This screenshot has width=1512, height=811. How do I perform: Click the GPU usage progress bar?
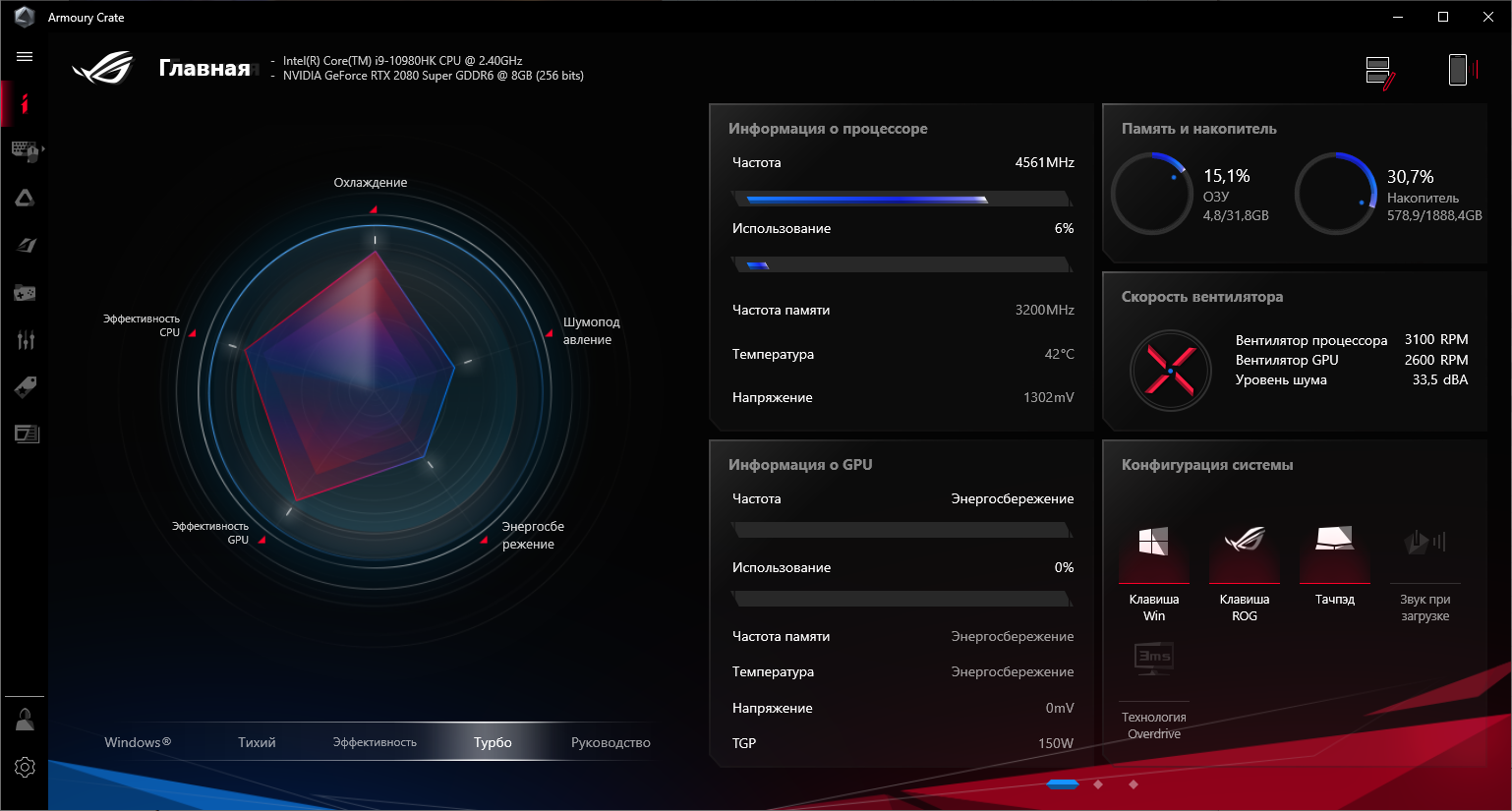pos(901,599)
